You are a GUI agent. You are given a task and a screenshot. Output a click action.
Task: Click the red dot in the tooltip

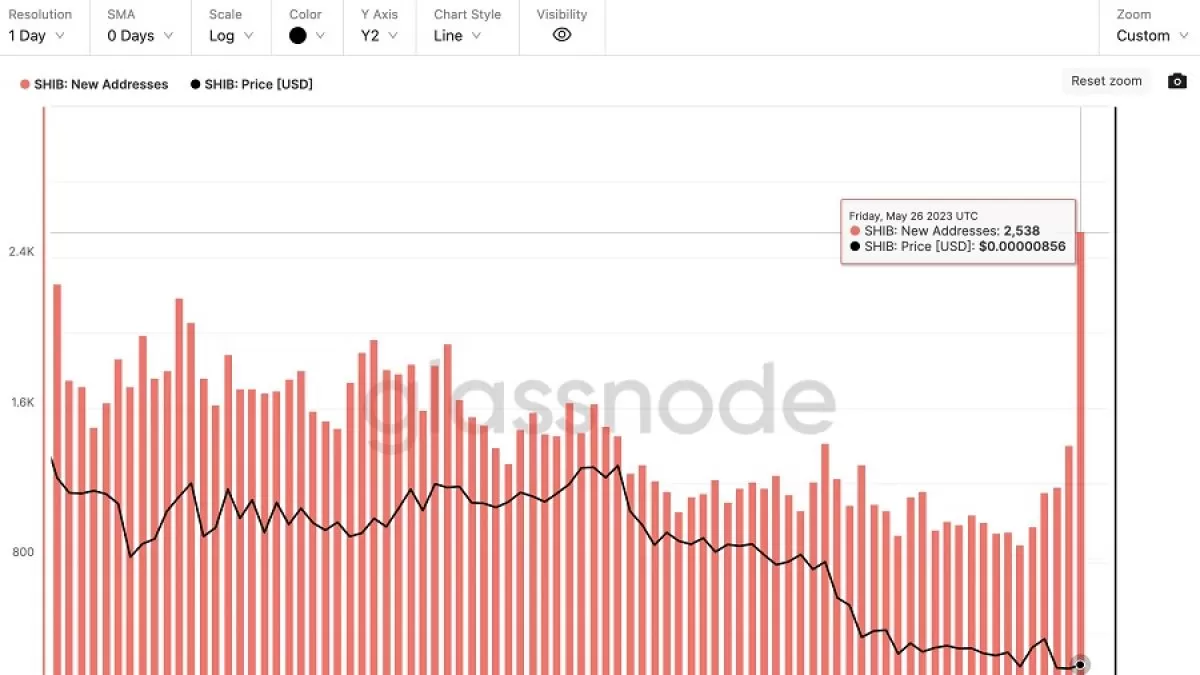(x=855, y=231)
